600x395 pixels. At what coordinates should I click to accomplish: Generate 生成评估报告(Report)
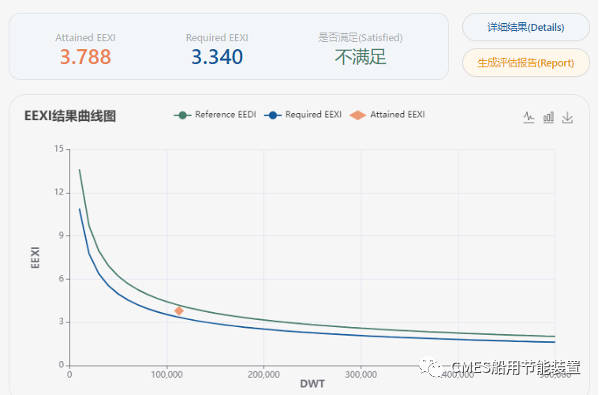[x=525, y=63]
